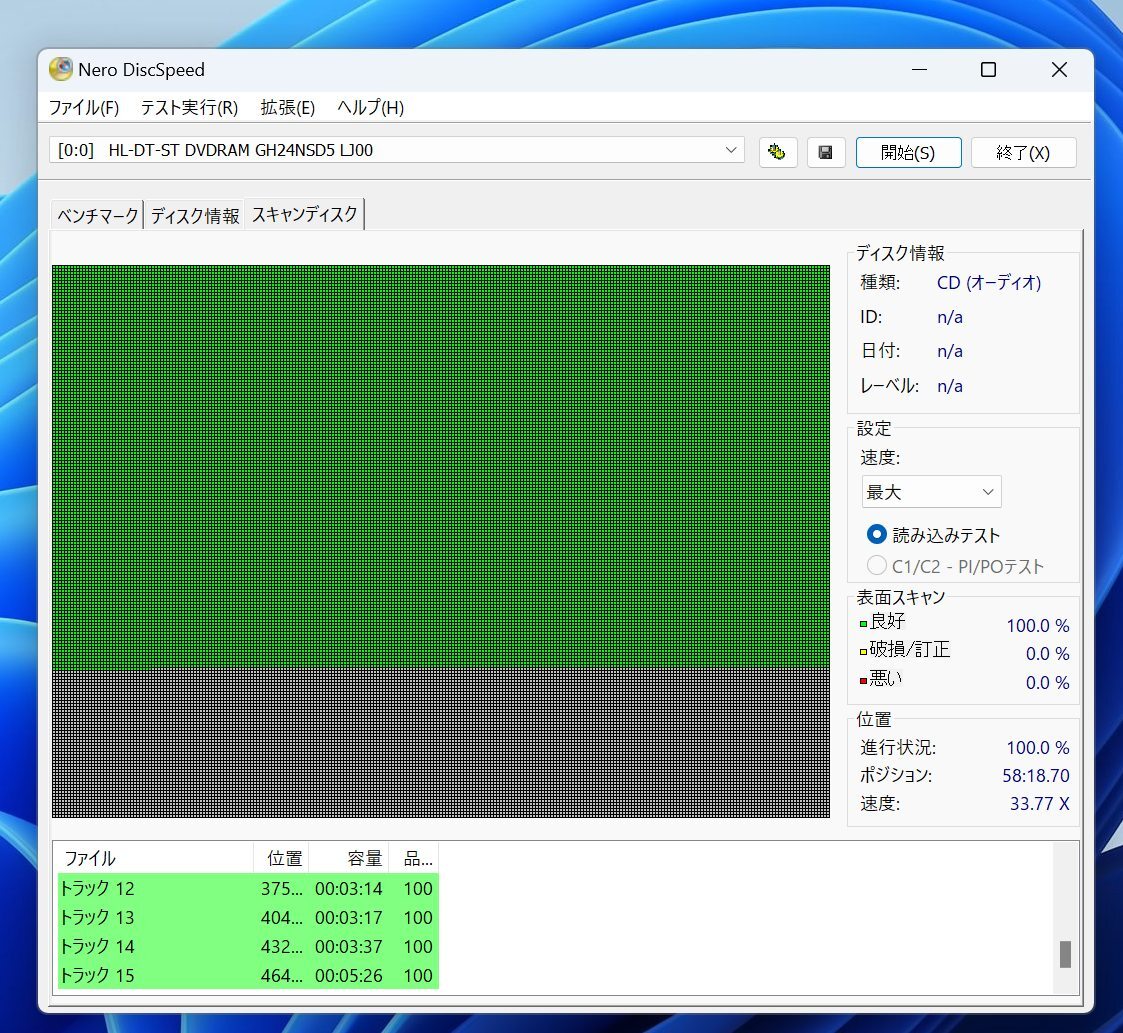
Task: Select the トラック 14 row
Action: pos(248,946)
